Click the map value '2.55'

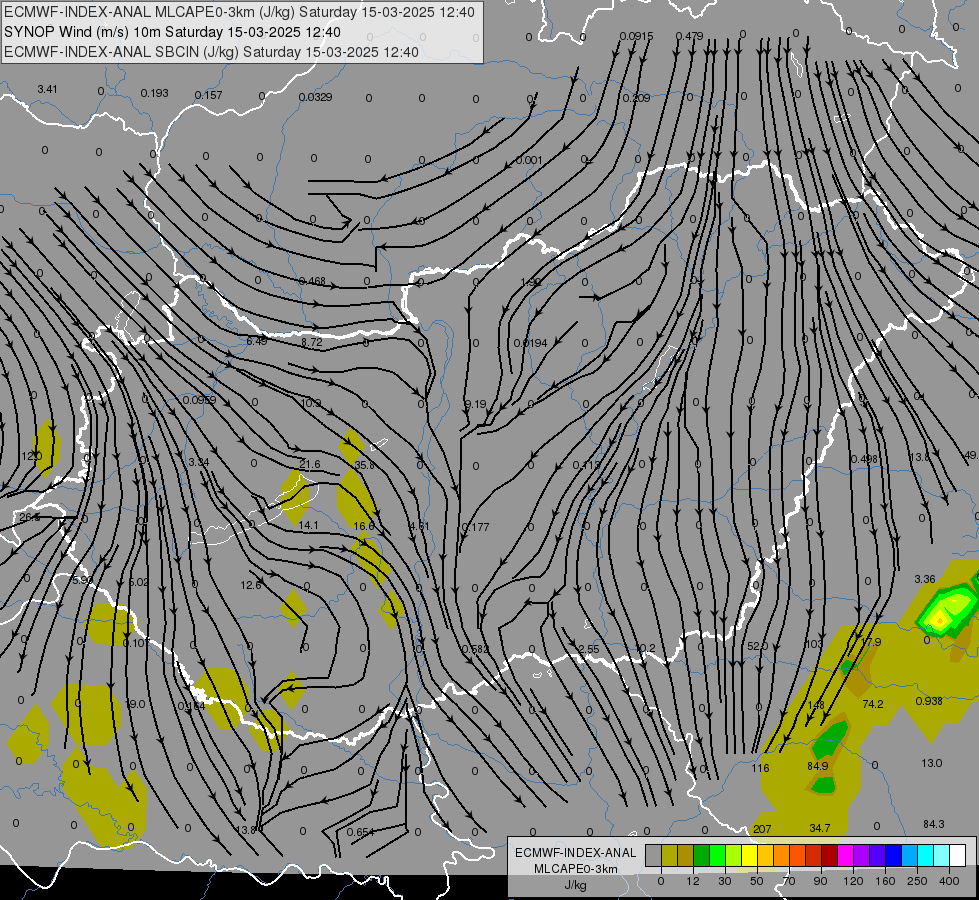589,649
